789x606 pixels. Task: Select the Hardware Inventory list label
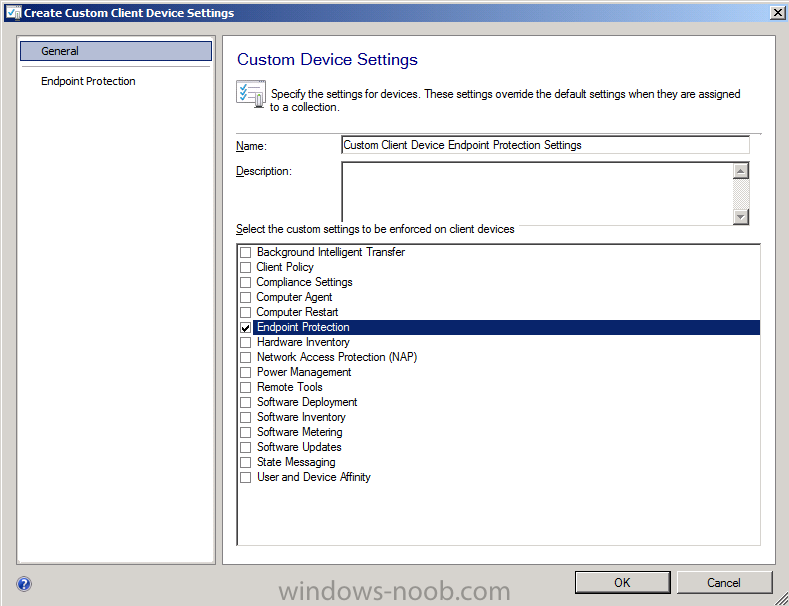click(x=303, y=342)
